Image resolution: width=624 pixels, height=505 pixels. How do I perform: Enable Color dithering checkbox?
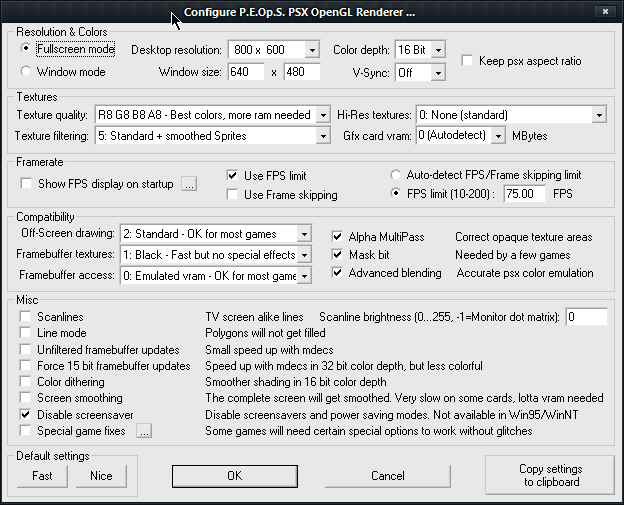coord(25,382)
